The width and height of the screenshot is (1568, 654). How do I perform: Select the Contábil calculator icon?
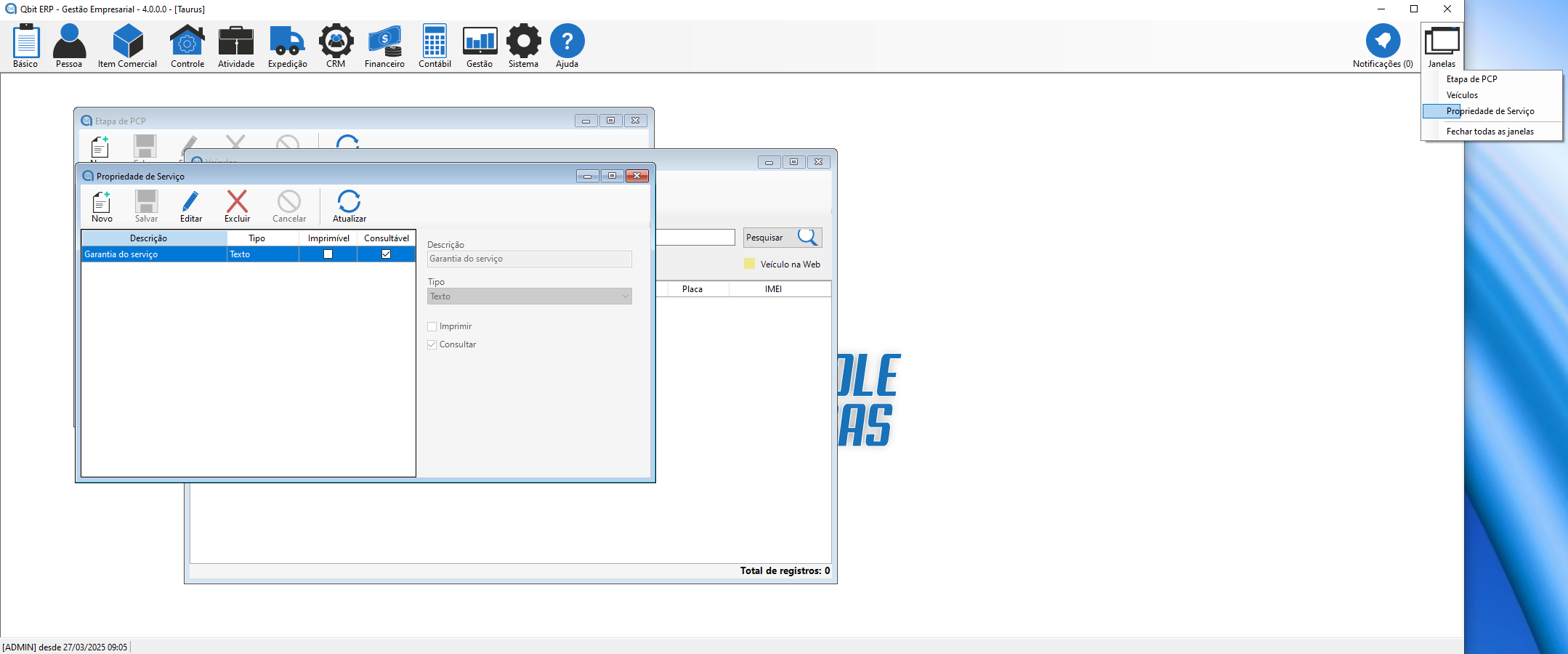435,41
